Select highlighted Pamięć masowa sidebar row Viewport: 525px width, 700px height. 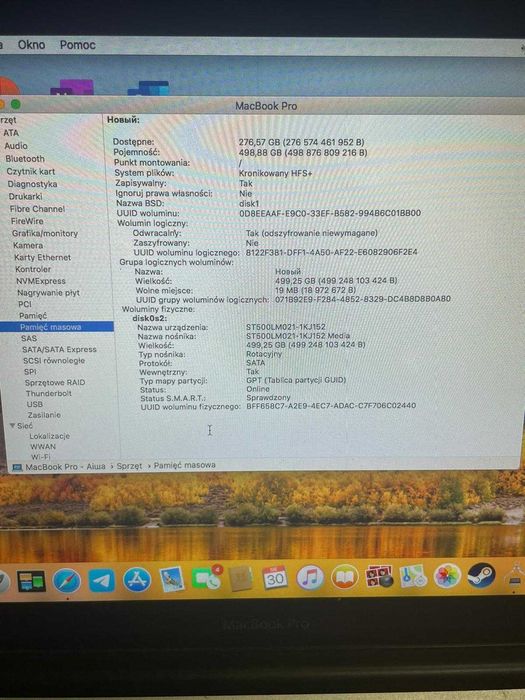point(57,327)
